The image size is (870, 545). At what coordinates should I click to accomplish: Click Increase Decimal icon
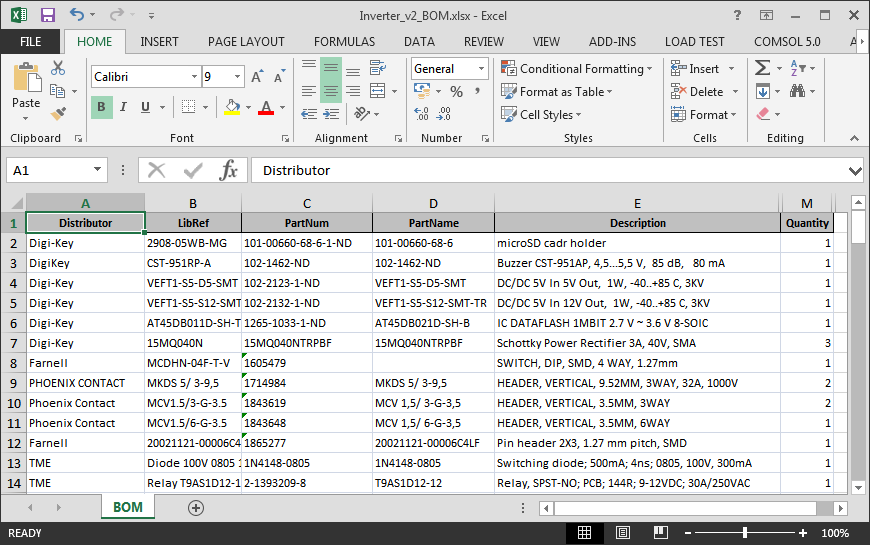(422, 114)
